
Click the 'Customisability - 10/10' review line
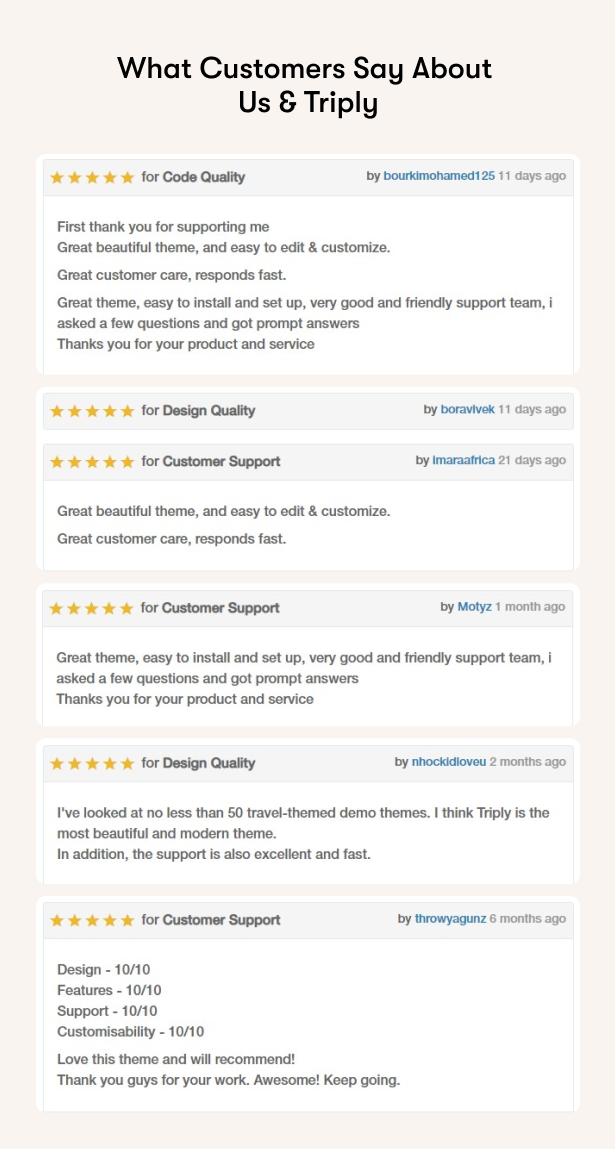(130, 1032)
